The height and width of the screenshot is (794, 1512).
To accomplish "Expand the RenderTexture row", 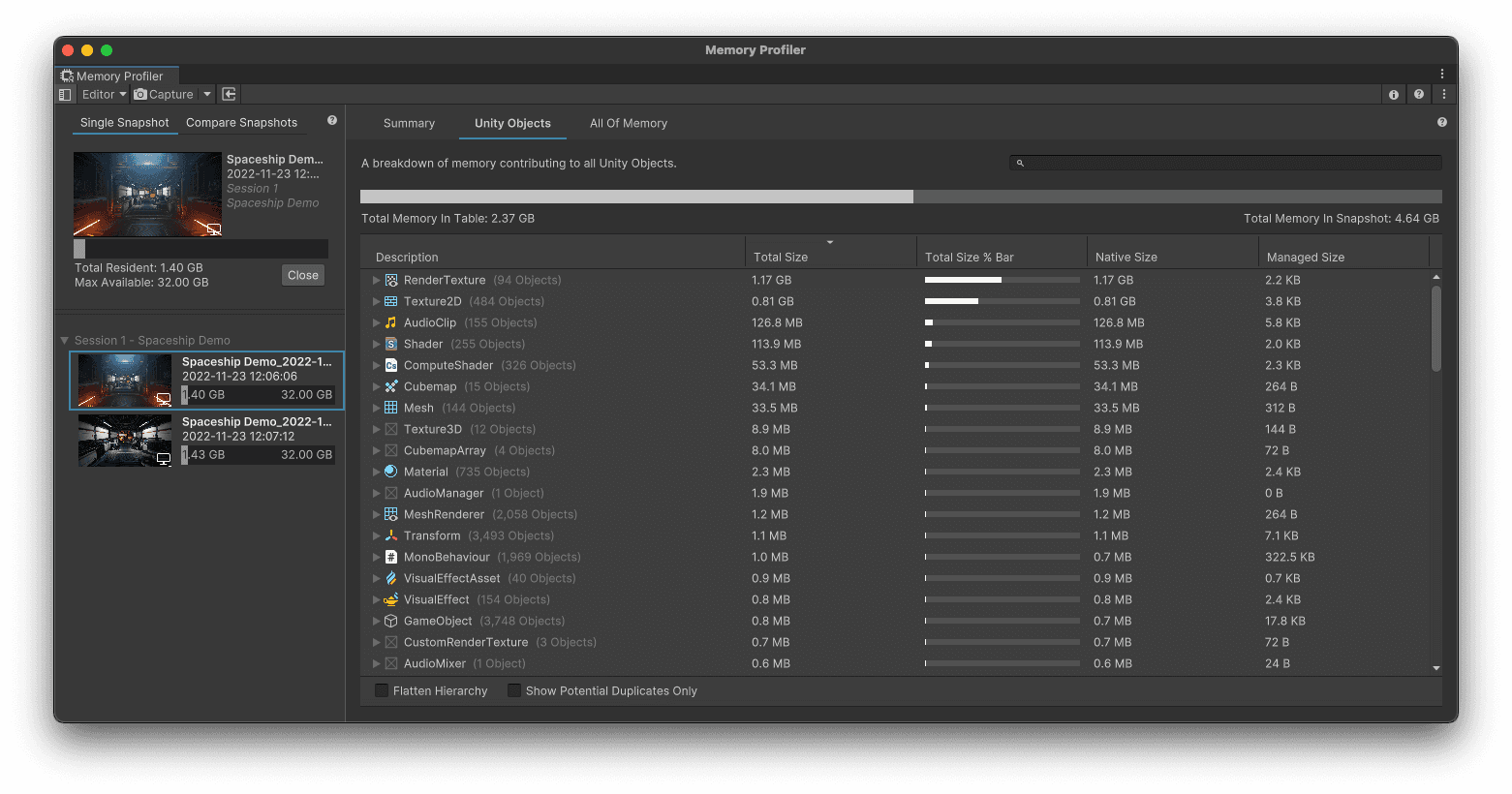I will (376, 280).
